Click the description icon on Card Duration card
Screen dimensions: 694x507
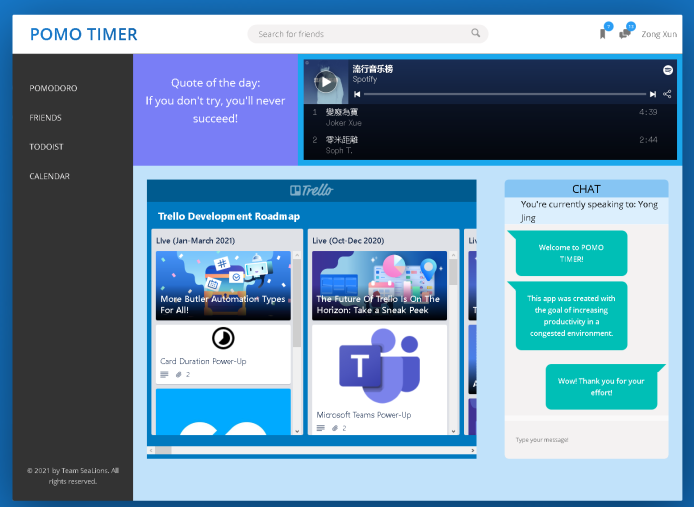point(164,375)
